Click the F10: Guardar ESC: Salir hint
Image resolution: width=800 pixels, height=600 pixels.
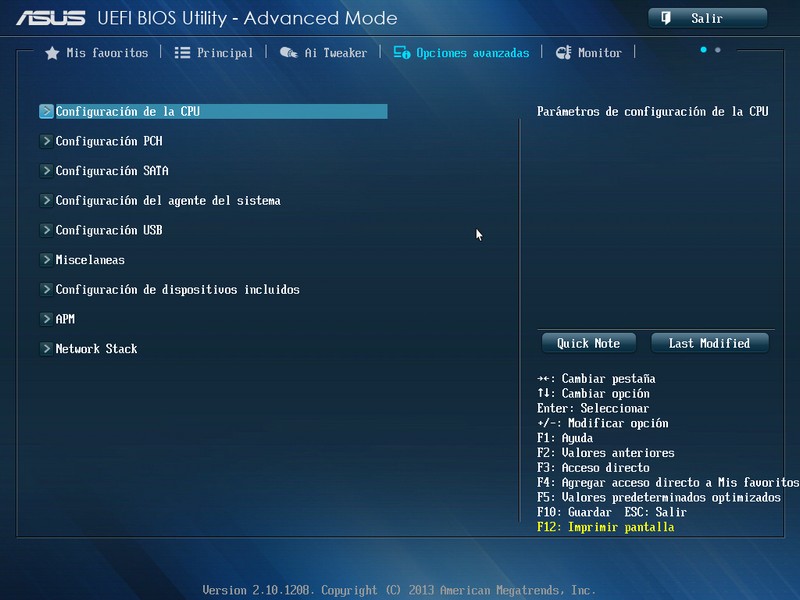pos(612,512)
